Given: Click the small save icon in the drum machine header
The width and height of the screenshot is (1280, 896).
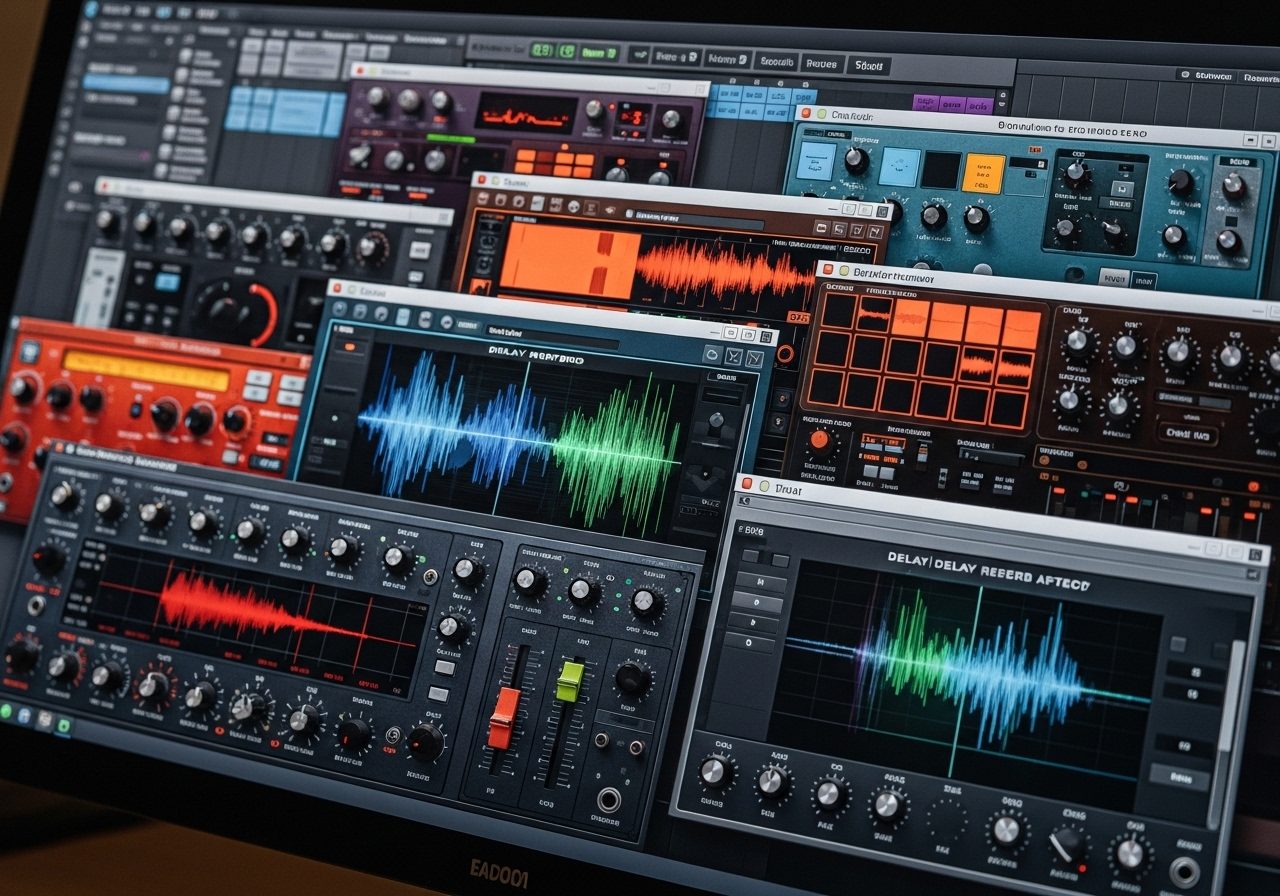Looking at the screenshot, I should pos(843,272).
